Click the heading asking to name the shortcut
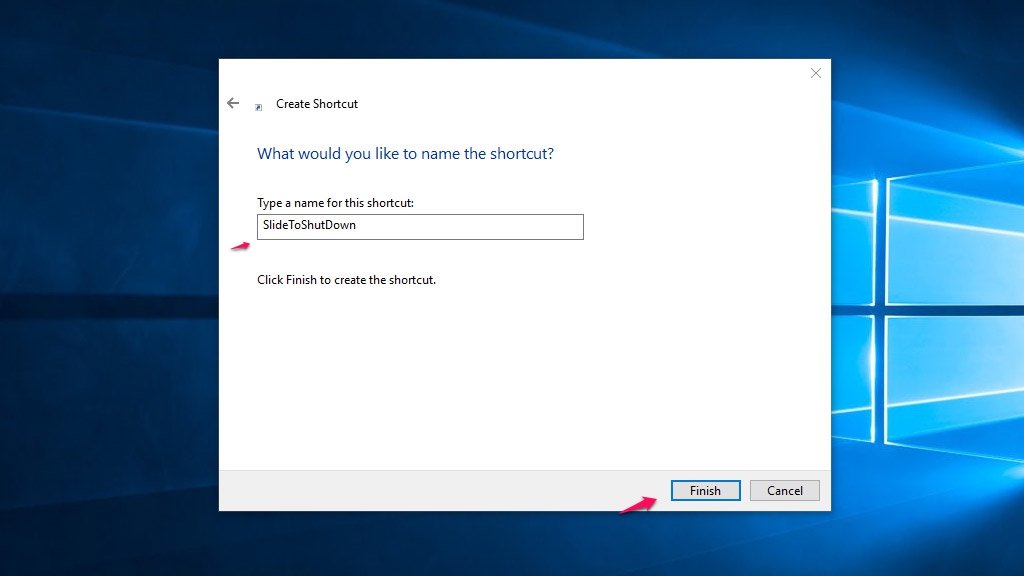This screenshot has width=1024, height=576. pyautogui.click(x=405, y=154)
